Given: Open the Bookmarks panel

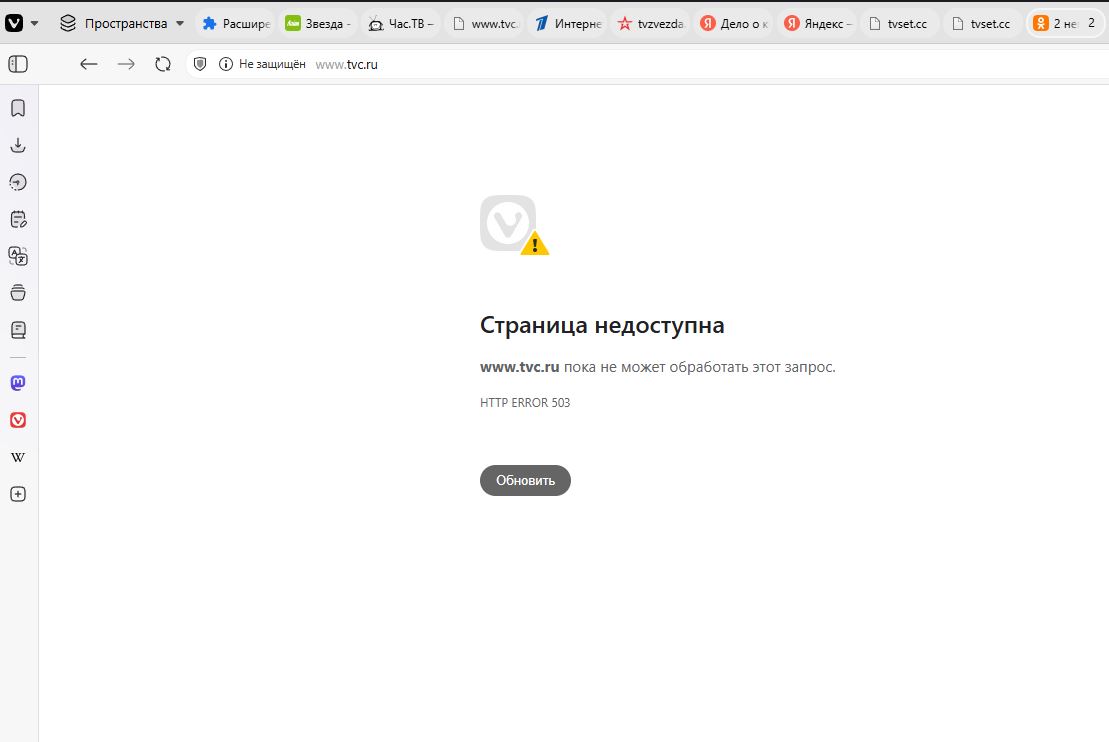Looking at the screenshot, I should point(18,108).
